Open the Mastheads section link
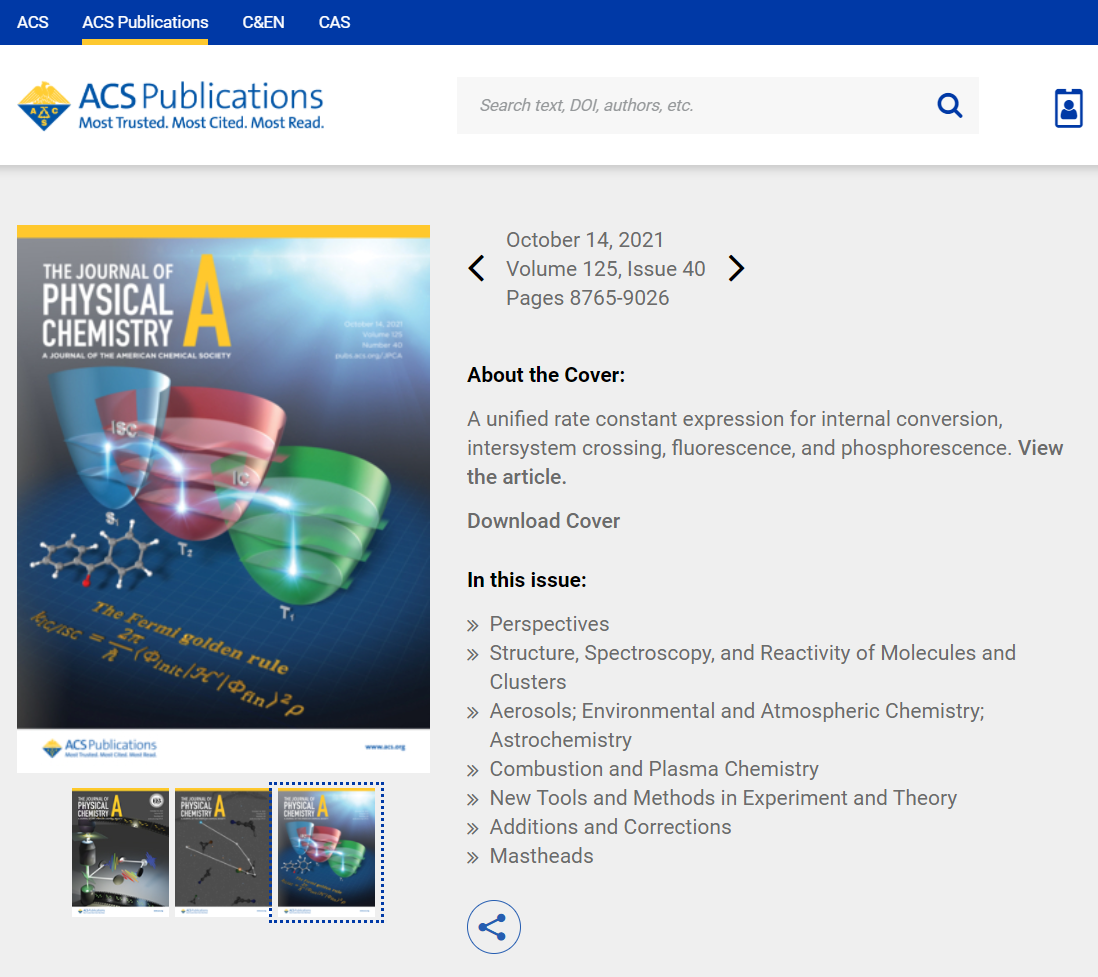The image size is (1098, 977). [x=541, y=856]
